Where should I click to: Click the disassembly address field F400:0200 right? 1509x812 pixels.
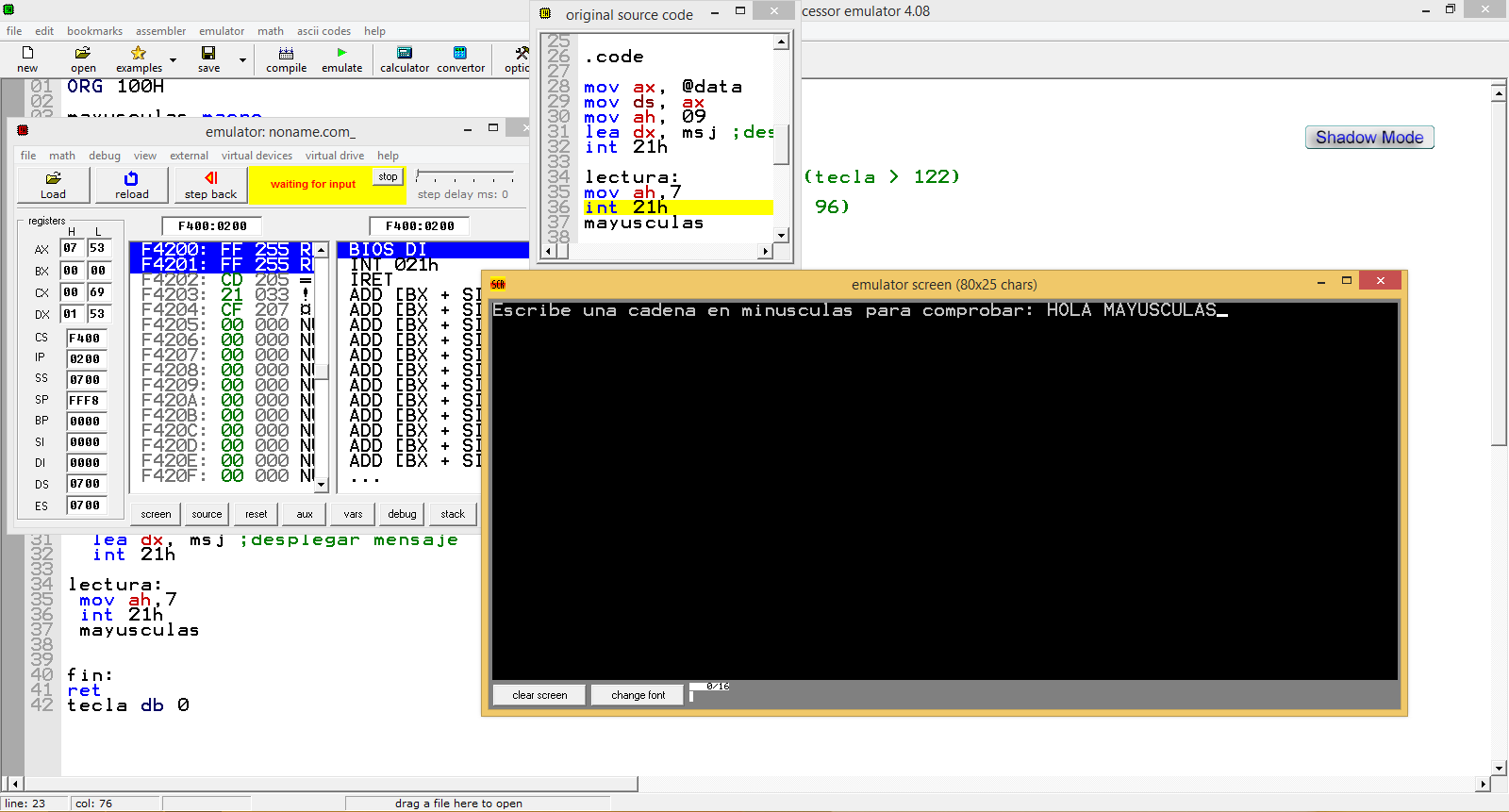(x=420, y=226)
